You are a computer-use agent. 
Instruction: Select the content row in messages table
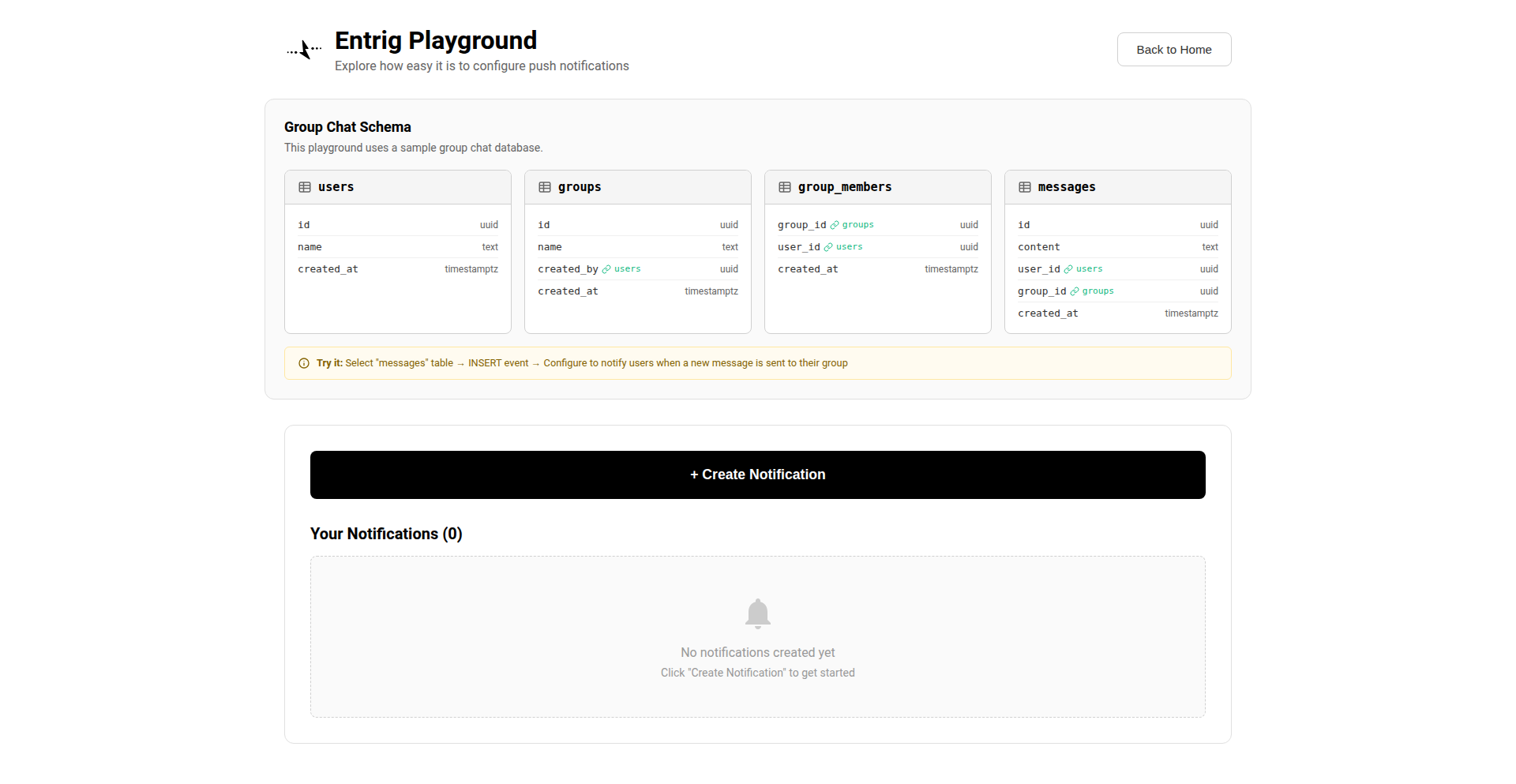(x=1117, y=247)
